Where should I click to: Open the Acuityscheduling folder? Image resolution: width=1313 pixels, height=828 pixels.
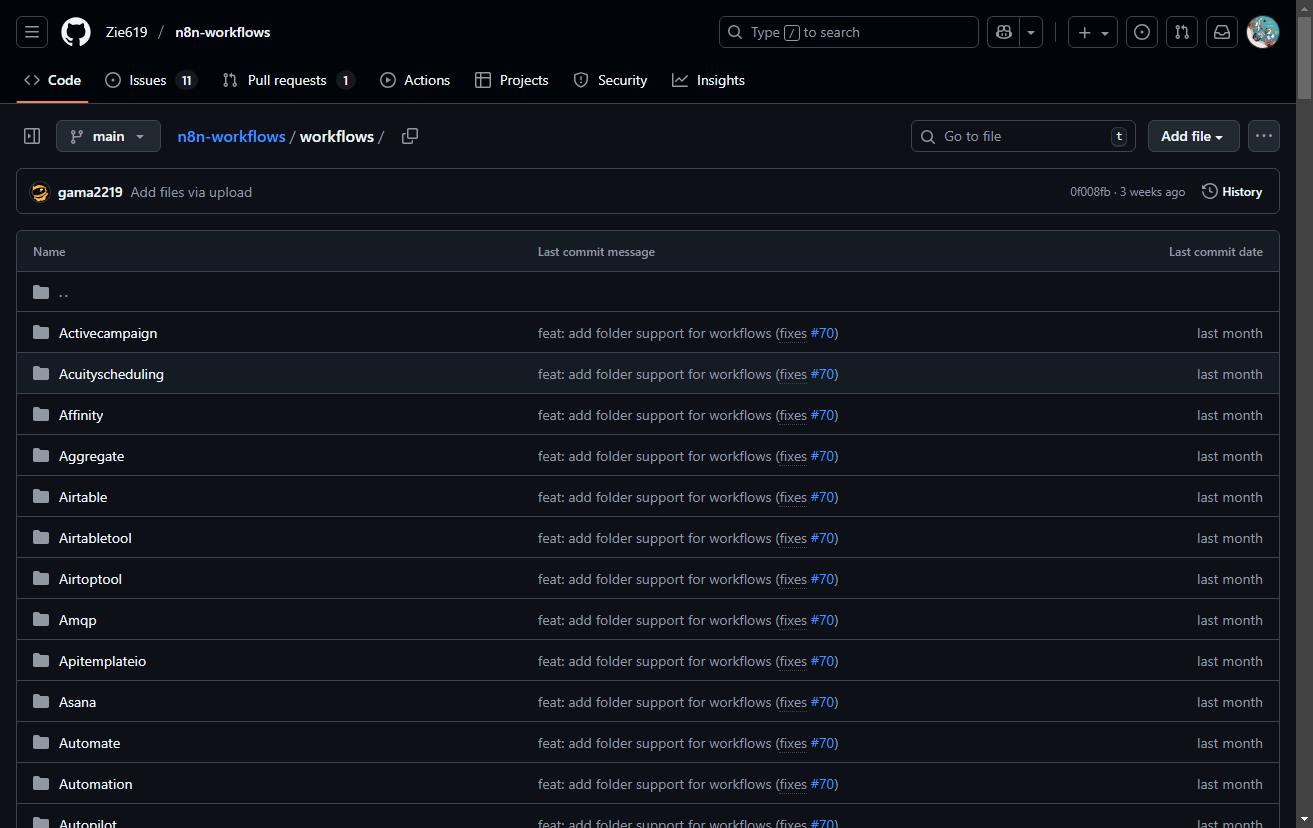coord(111,374)
